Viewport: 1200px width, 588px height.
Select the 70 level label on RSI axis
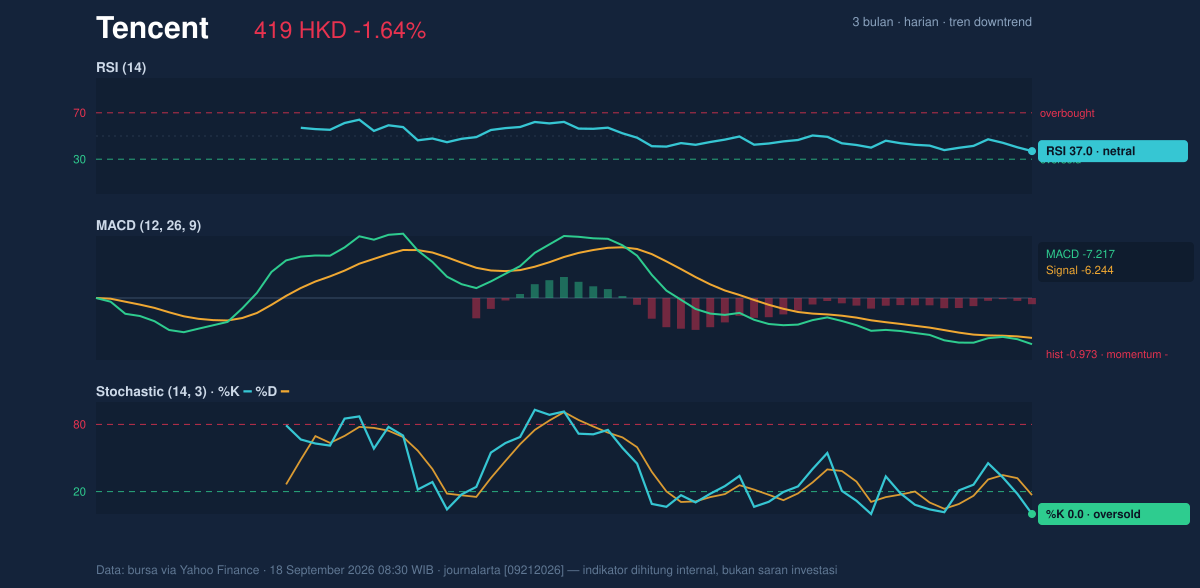[79, 113]
